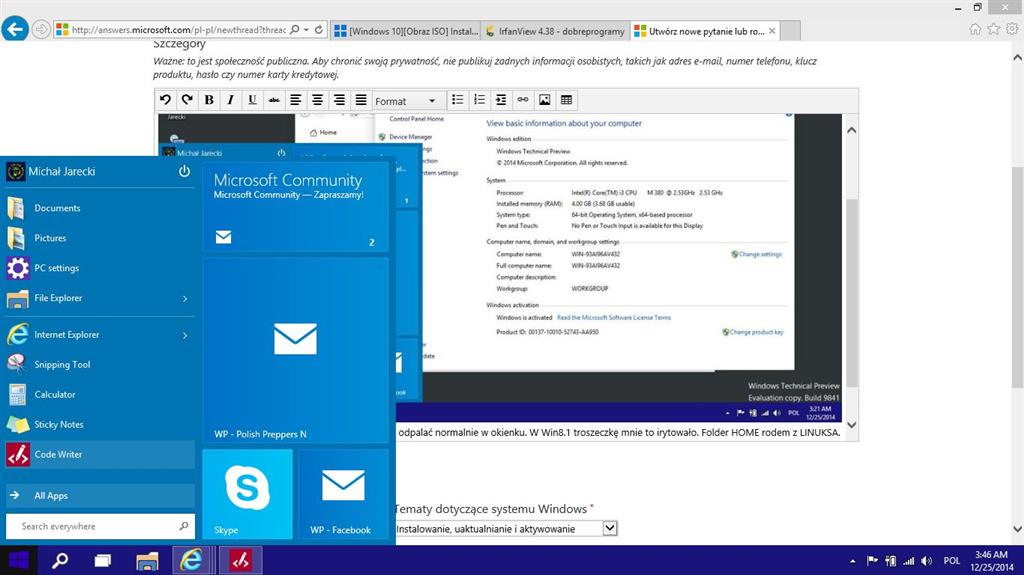This screenshot has width=1024, height=575.
Task: Click the Action Center flag icon in tray
Action: tap(872, 561)
